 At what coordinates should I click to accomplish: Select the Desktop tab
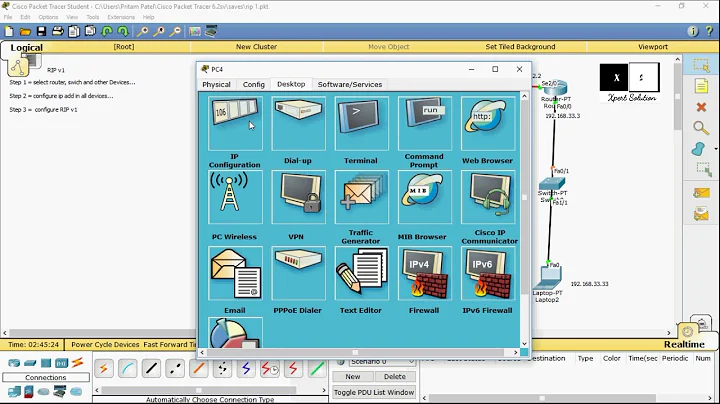click(291, 84)
